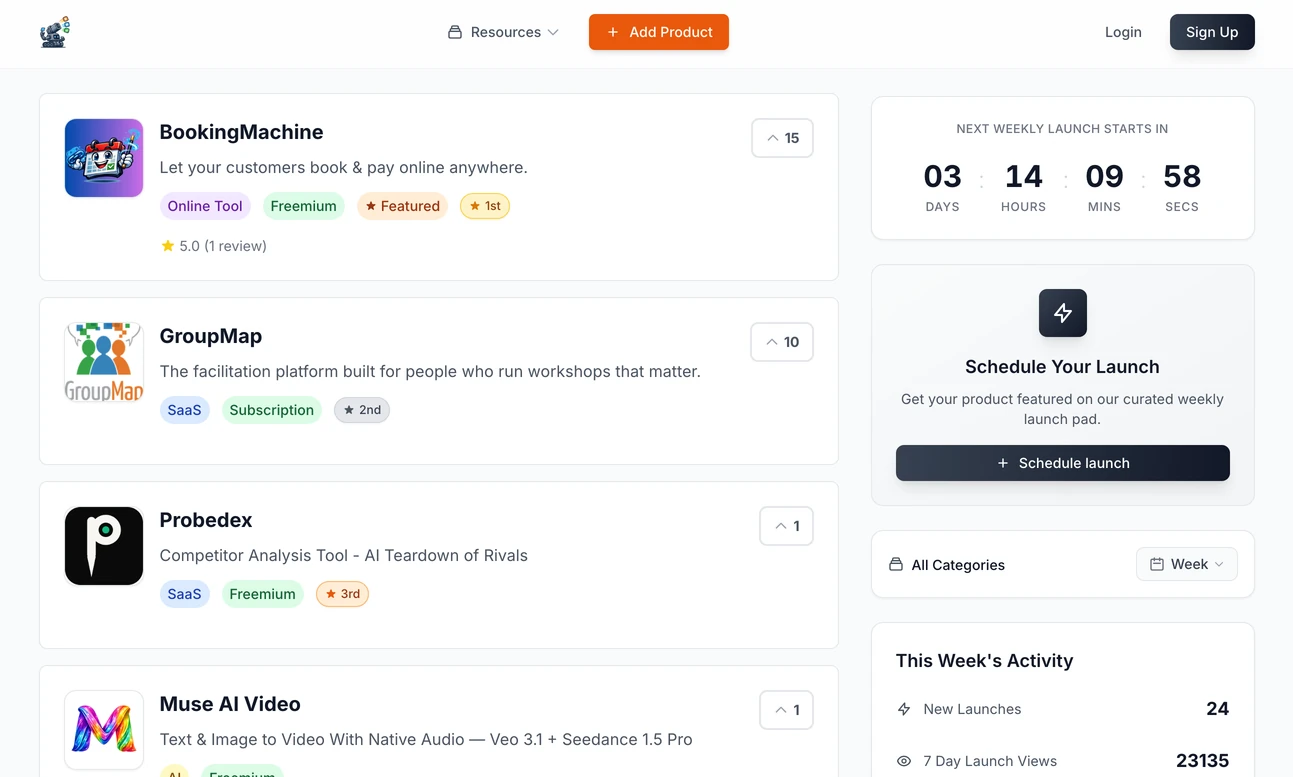Upvote Muse AI Video product
This screenshot has width=1293, height=777.
click(786, 710)
